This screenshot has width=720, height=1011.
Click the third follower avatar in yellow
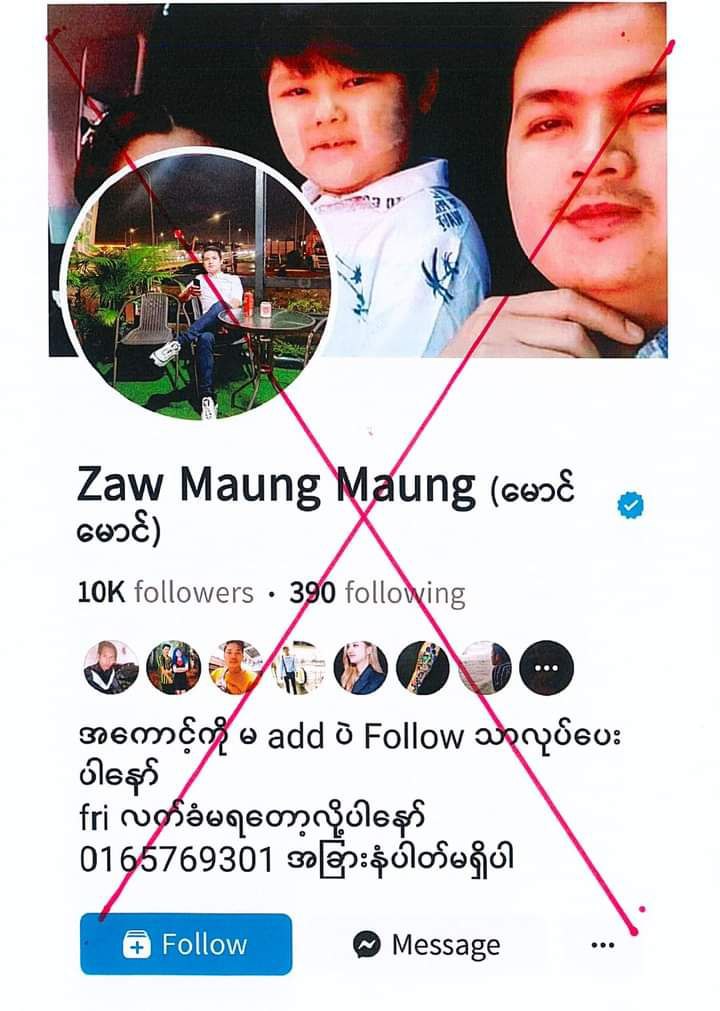click(x=236, y=667)
